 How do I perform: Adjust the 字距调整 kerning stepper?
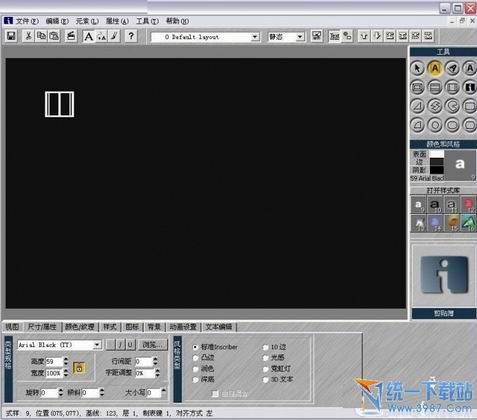point(157,373)
